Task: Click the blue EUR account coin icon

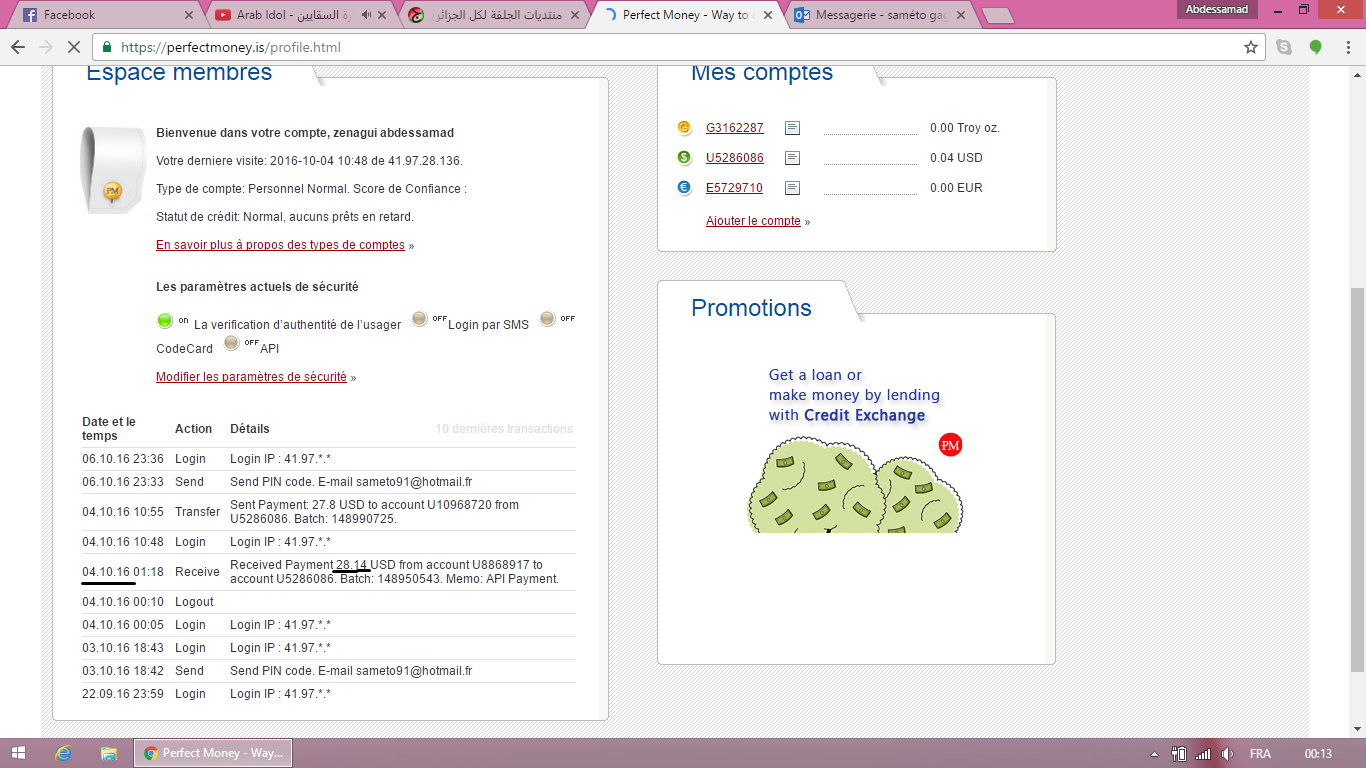Action: click(684, 188)
